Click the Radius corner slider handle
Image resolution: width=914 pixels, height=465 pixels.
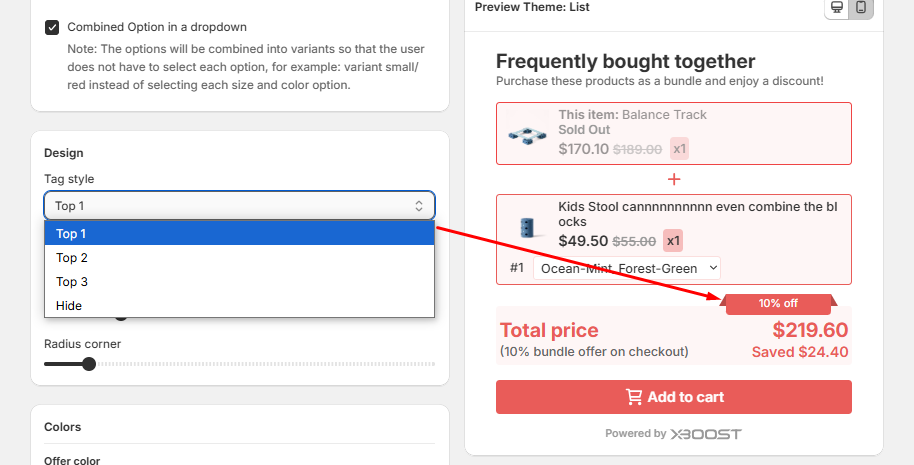pos(88,364)
